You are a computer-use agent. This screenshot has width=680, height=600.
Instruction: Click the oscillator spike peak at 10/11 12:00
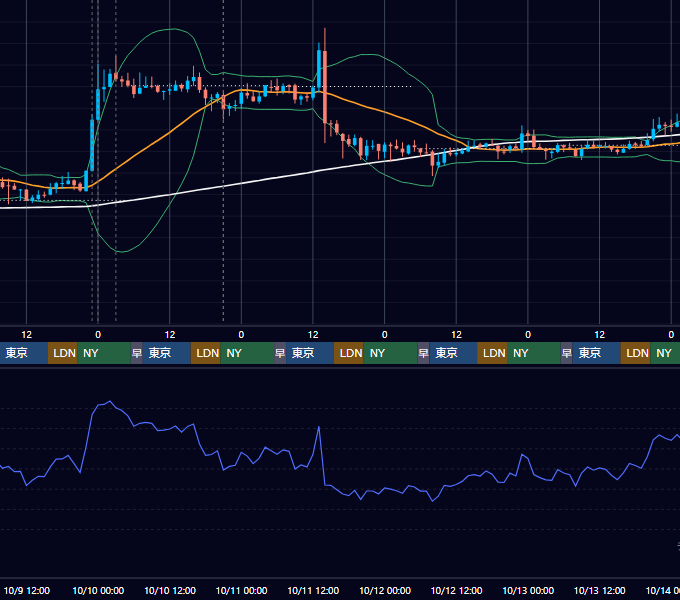click(319, 427)
